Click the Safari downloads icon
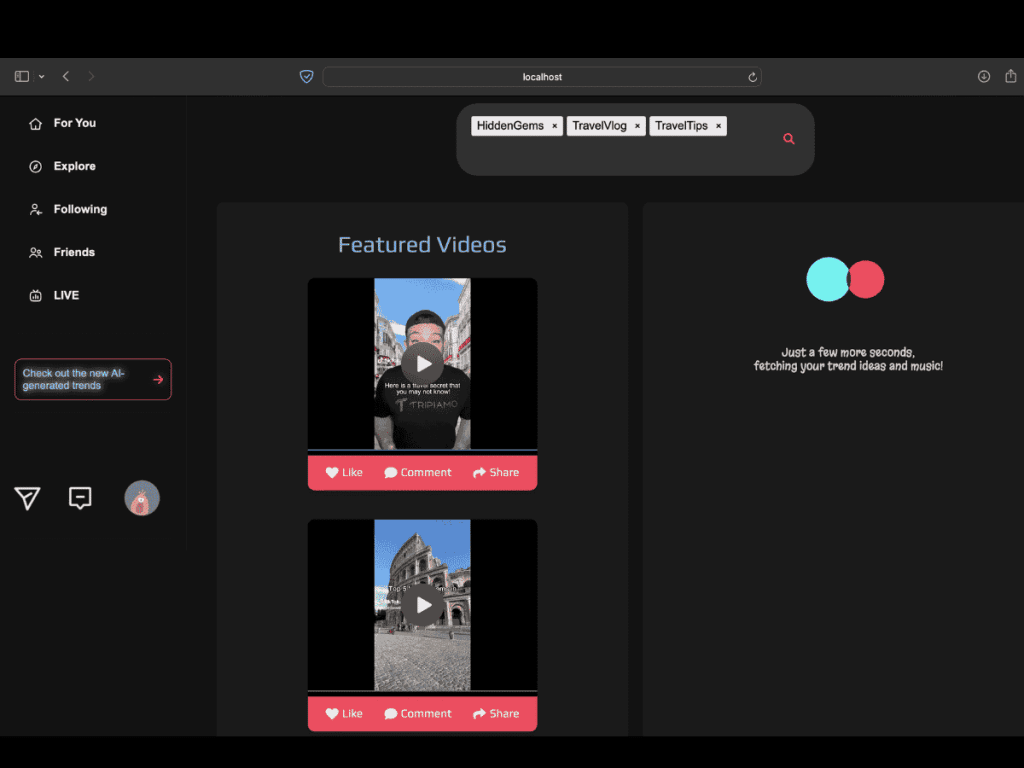The width and height of the screenshot is (1024, 768). (x=983, y=77)
